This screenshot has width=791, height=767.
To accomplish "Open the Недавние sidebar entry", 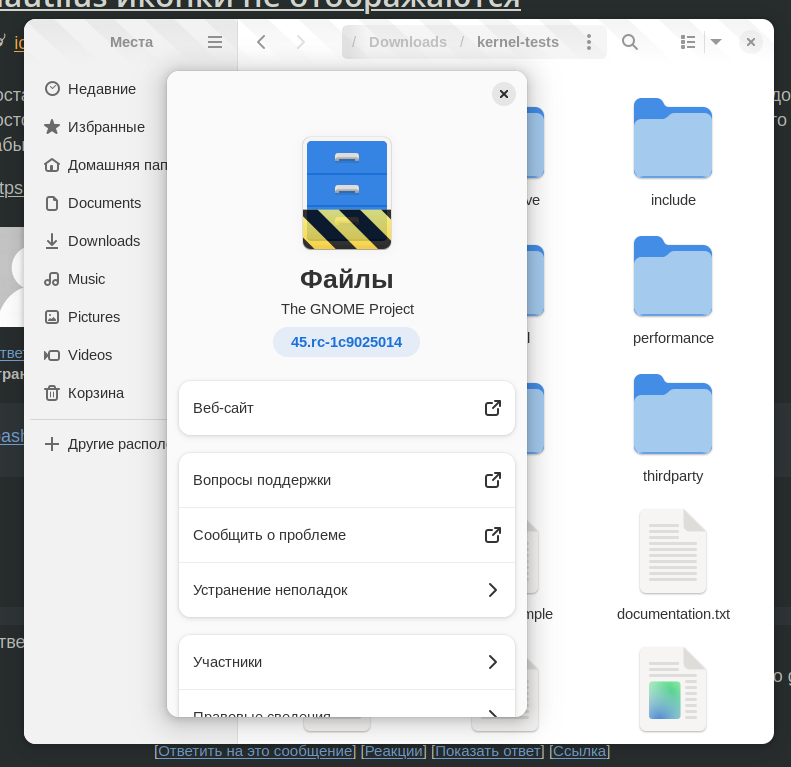I will (101, 89).
